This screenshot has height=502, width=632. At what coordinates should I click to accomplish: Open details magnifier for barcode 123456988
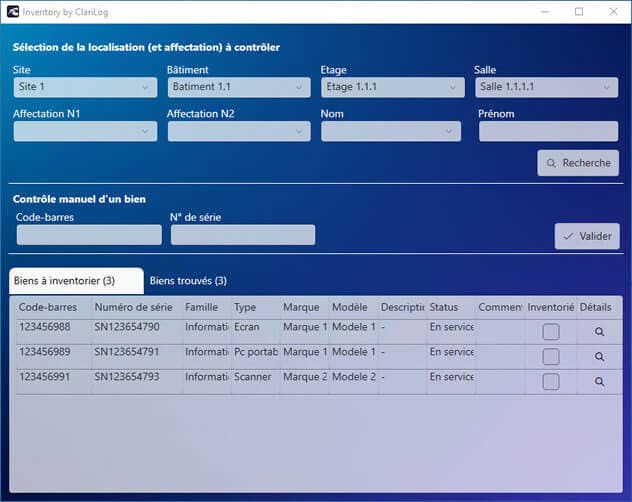click(x=599, y=332)
